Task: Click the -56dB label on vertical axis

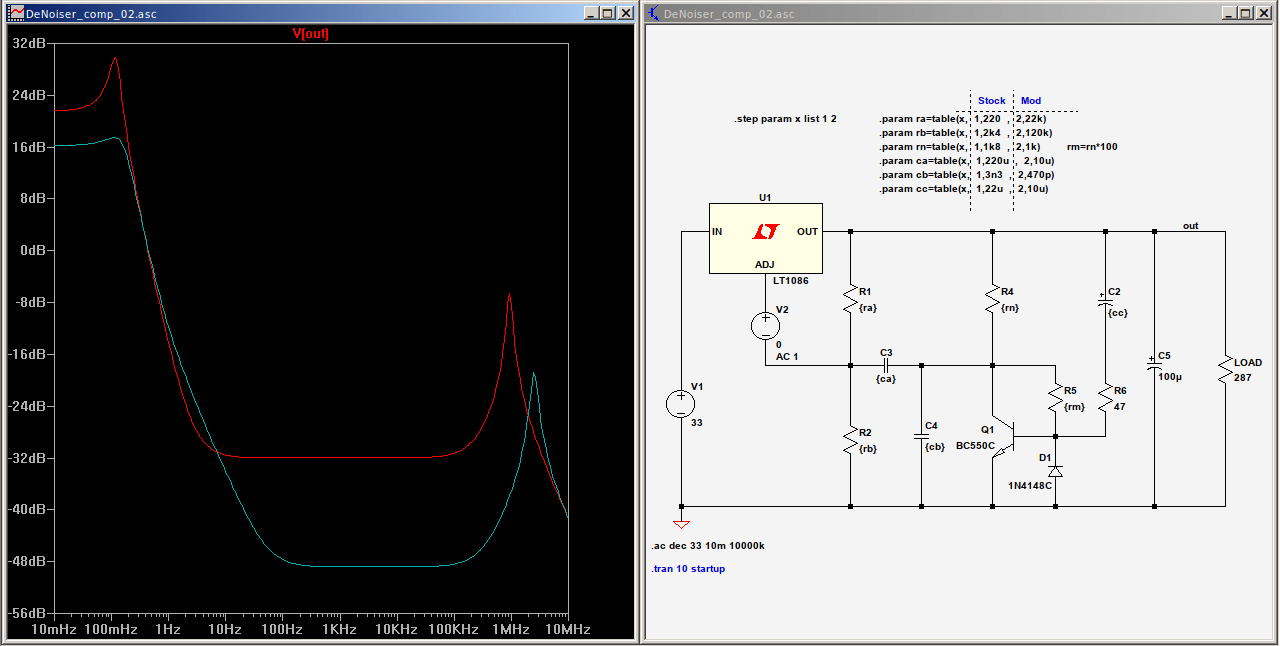Action: (26, 613)
